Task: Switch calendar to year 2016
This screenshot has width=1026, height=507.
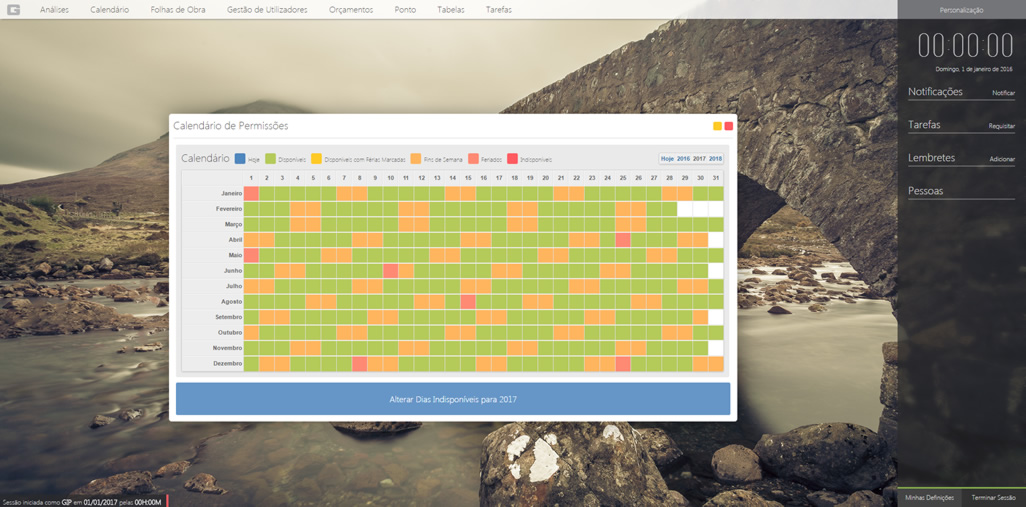Action: pyautogui.click(x=683, y=159)
